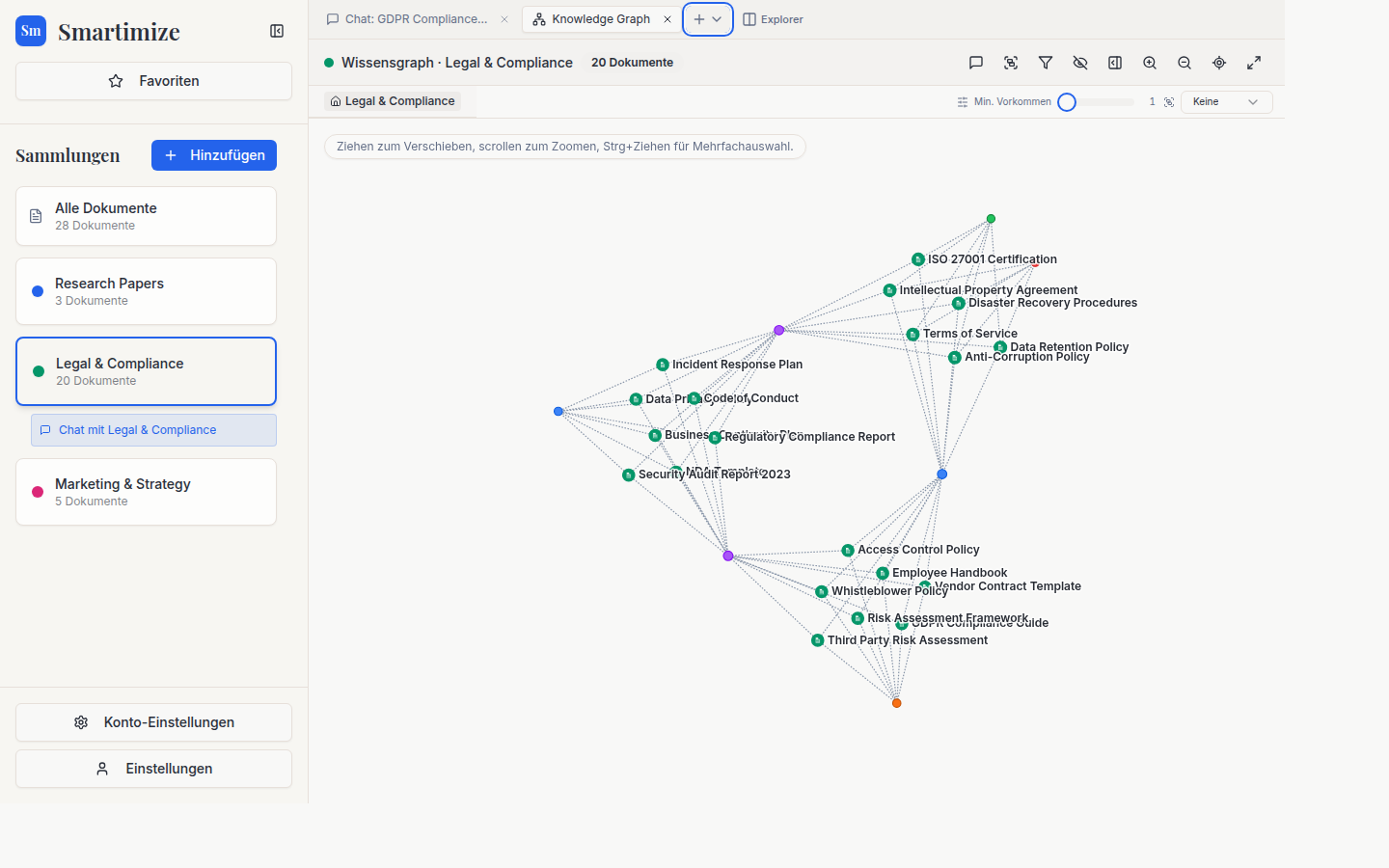Image resolution: width=1389 pixels, height=868 pixels.
Task: Select the Intellectual Property Agreement node
Action: tap(890, 290)
